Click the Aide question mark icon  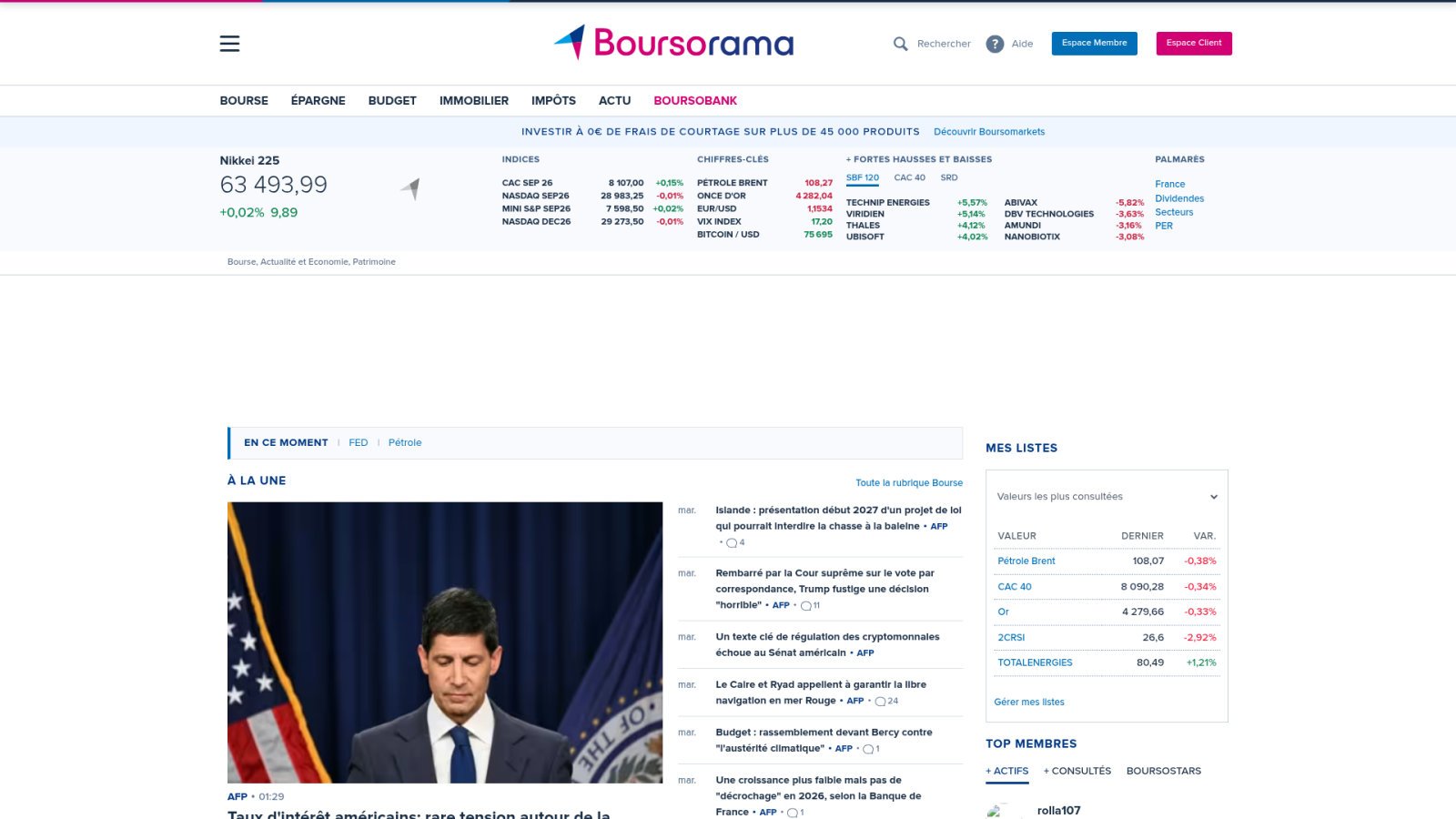coord(995,44)
